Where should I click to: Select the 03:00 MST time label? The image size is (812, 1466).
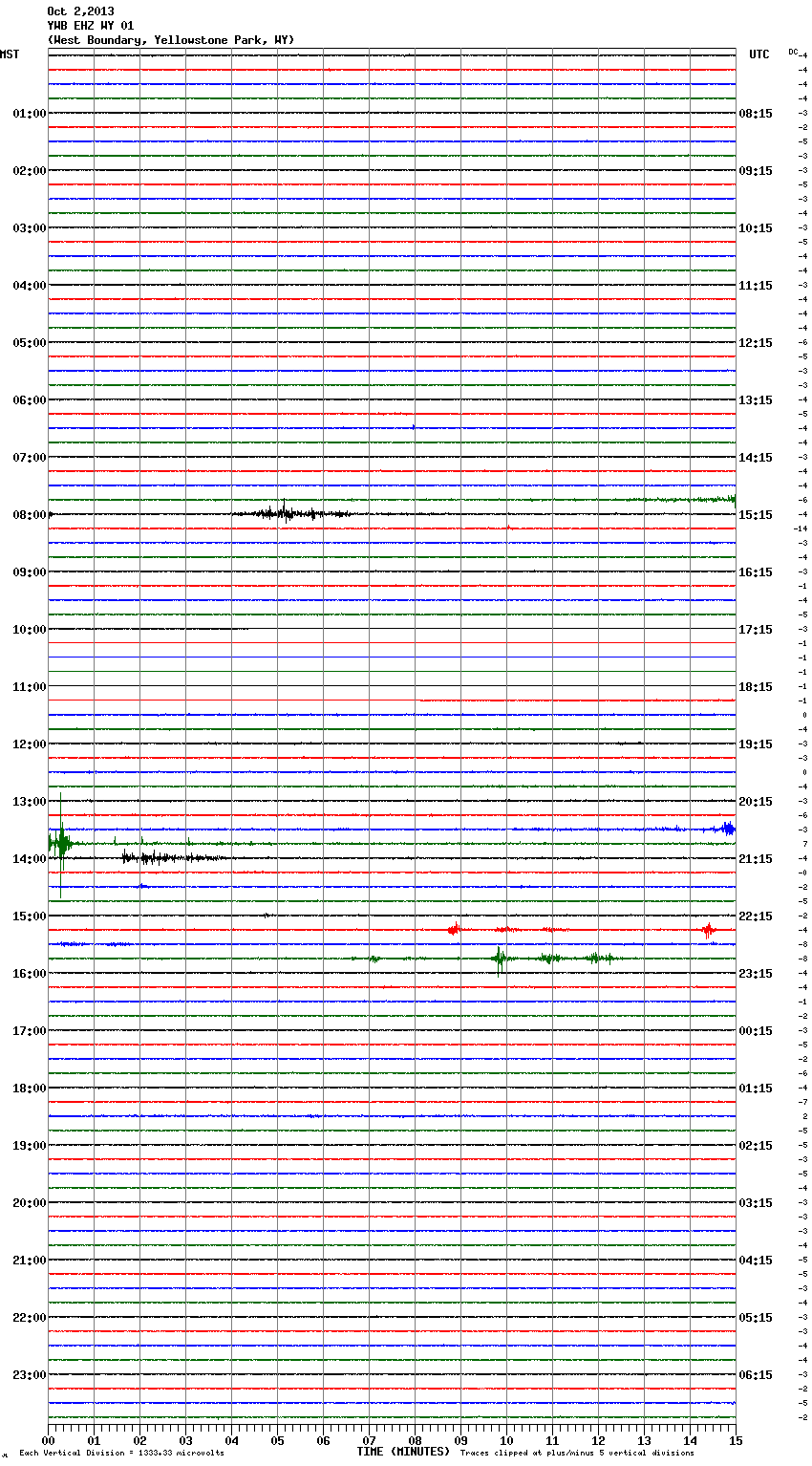click(30, 228)
